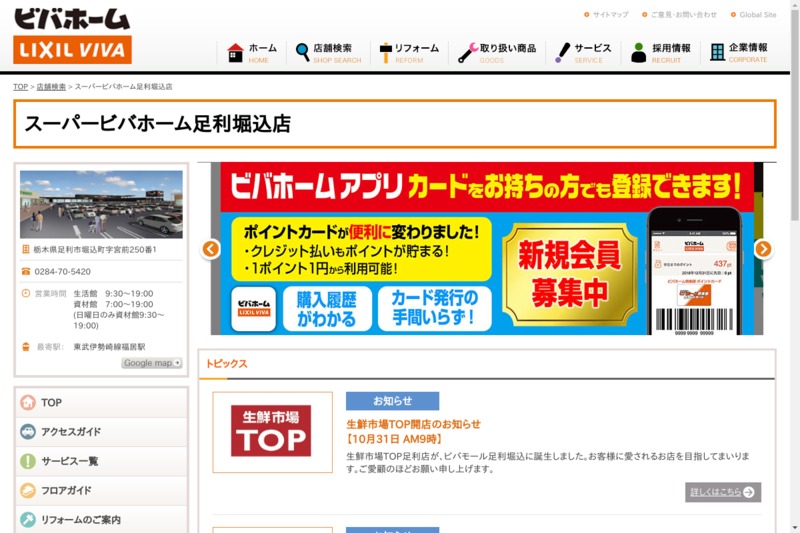Show next banner slide with right arrow
Screen dimensions: 800x533
(x=763, y=249)
